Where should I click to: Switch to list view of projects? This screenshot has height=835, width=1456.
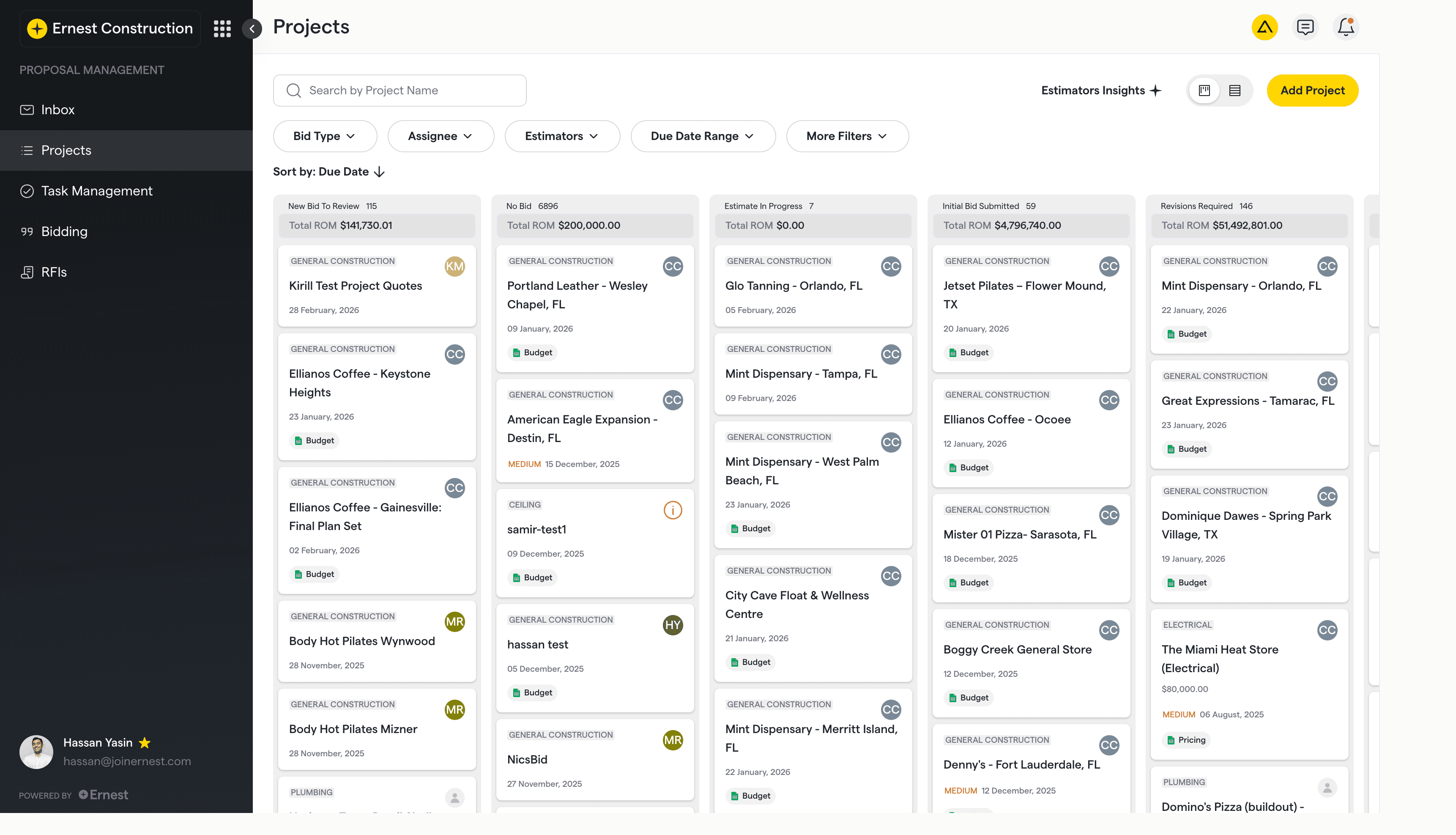pyautogui.click(x=1235, y=90)
